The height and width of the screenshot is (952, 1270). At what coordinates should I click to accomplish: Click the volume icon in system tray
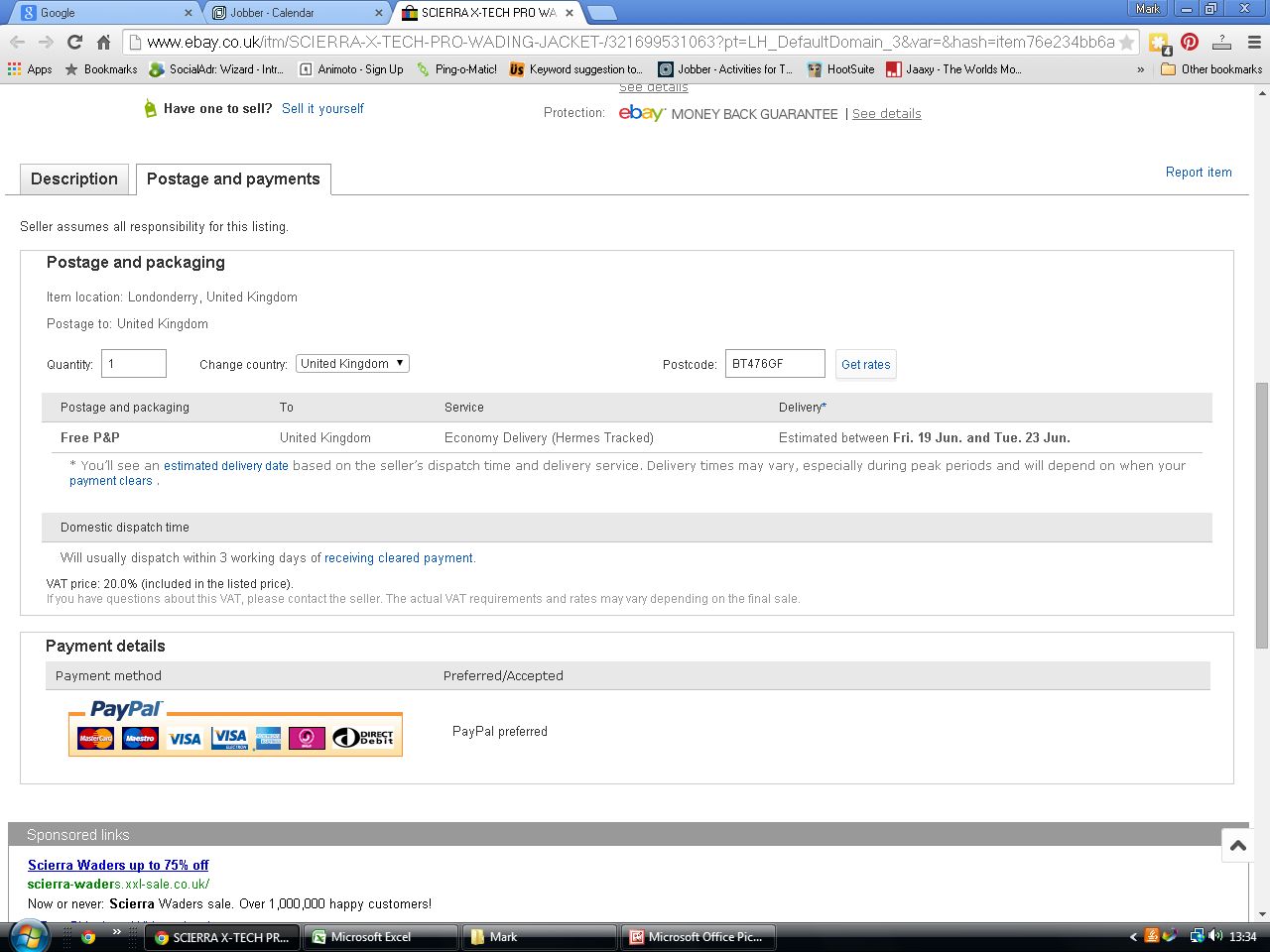[x=1215, y=935]
